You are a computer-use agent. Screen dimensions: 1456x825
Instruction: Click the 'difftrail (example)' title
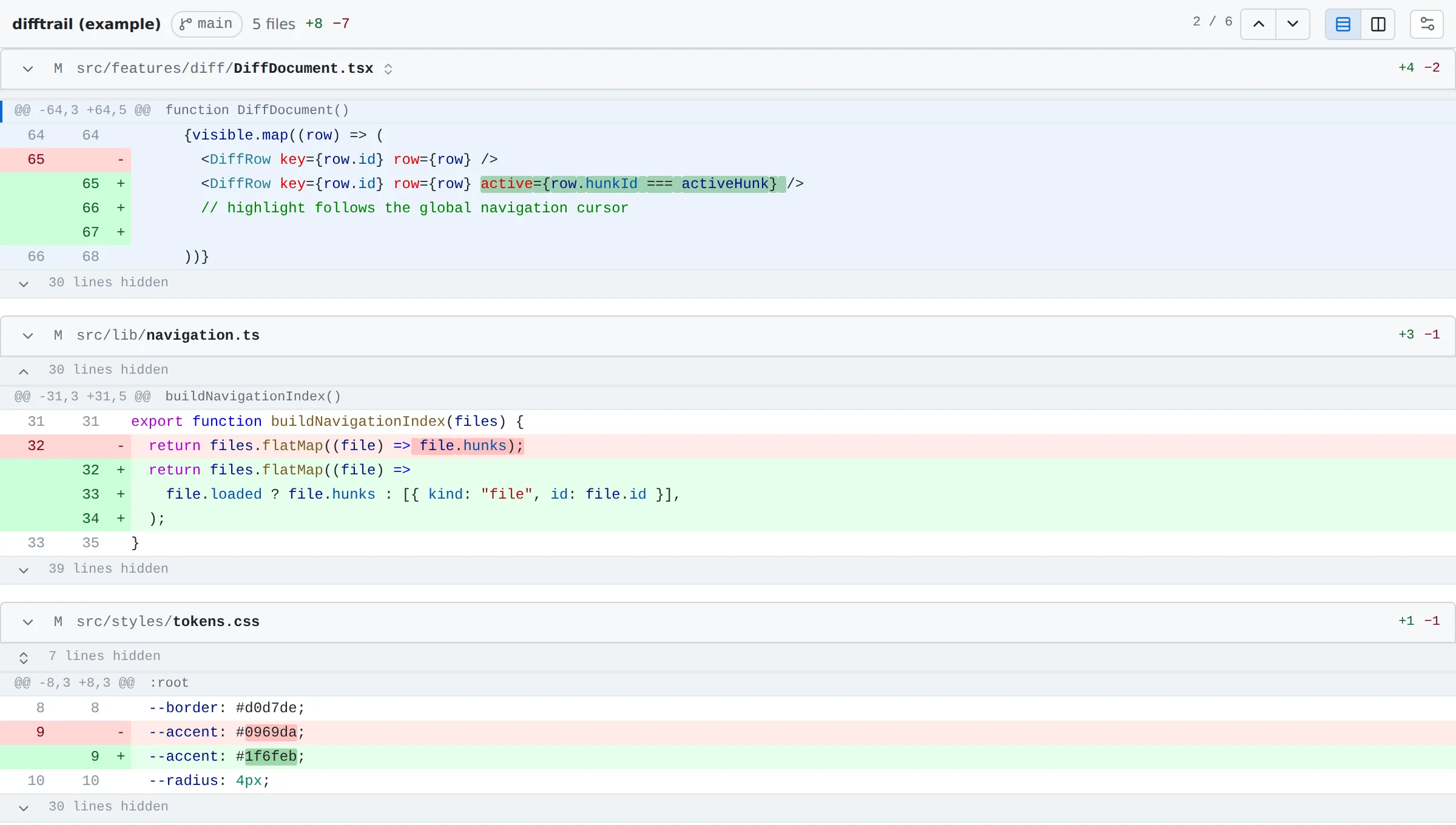click(x=86, y=24)
